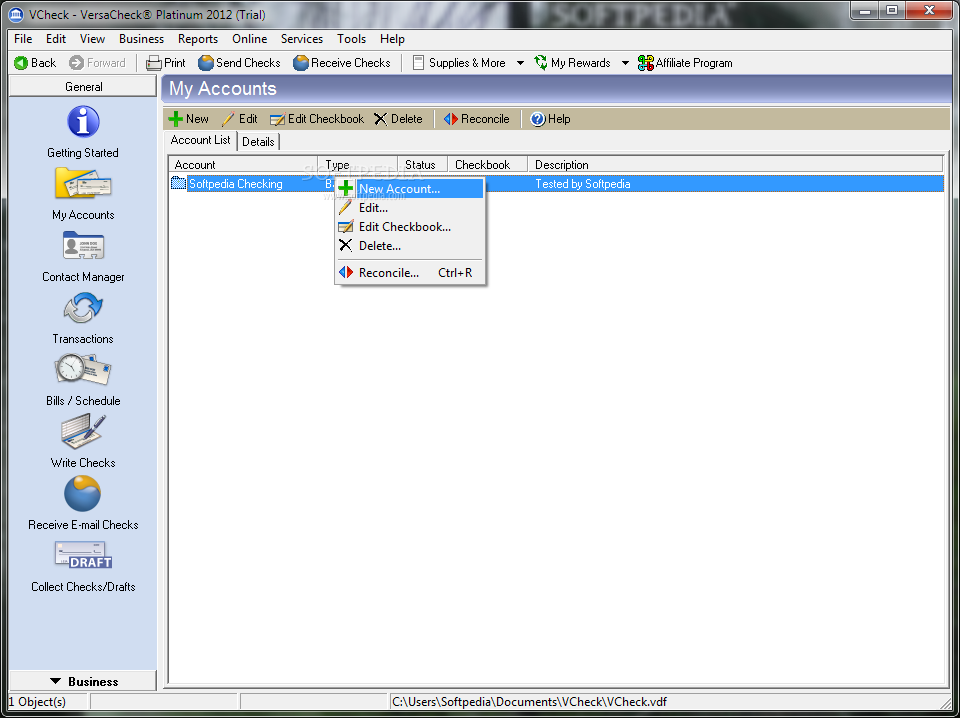
Task: Click the Softpedia Checking account icon
Action: pos(178,183)
